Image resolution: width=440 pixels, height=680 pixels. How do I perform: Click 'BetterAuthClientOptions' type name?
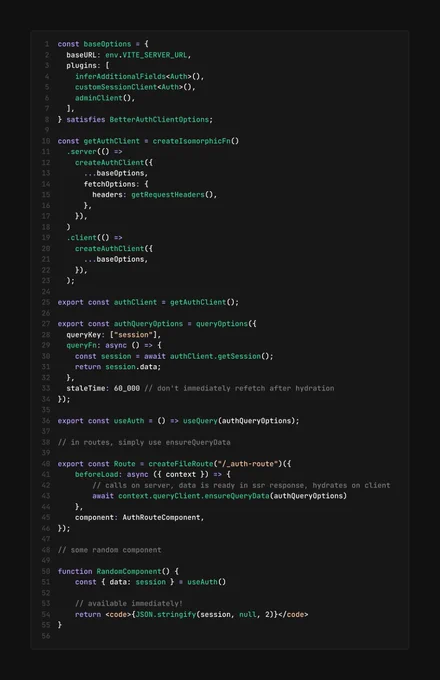click(x=159, y=120)
